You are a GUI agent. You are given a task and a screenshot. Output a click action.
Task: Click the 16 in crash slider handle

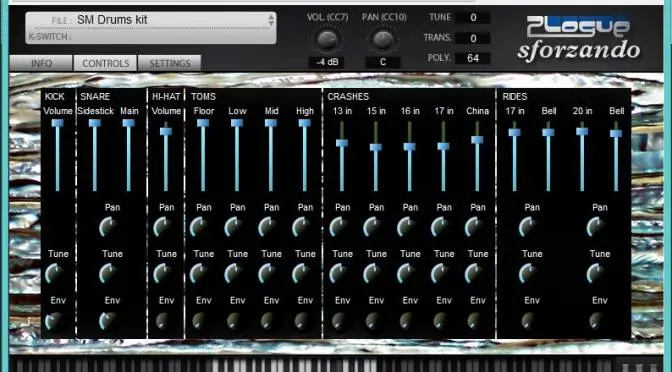[410, 147]
